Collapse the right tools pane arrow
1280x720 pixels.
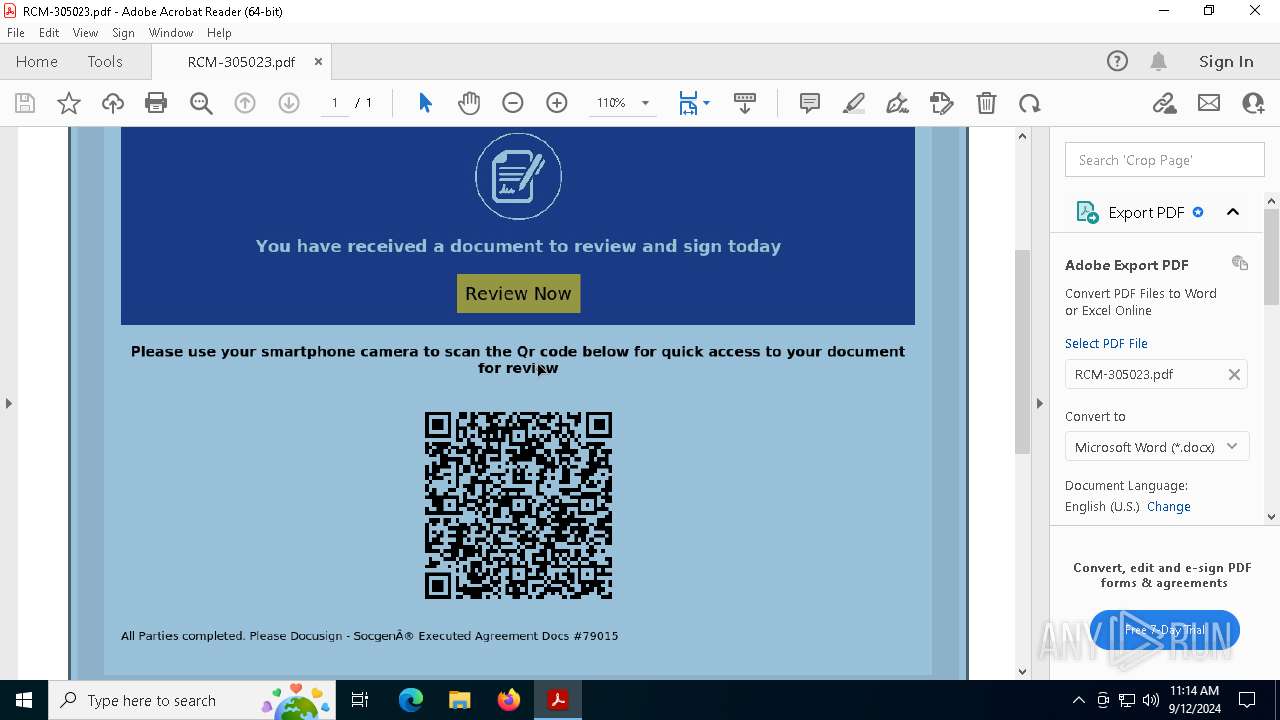click(1040, 403)
